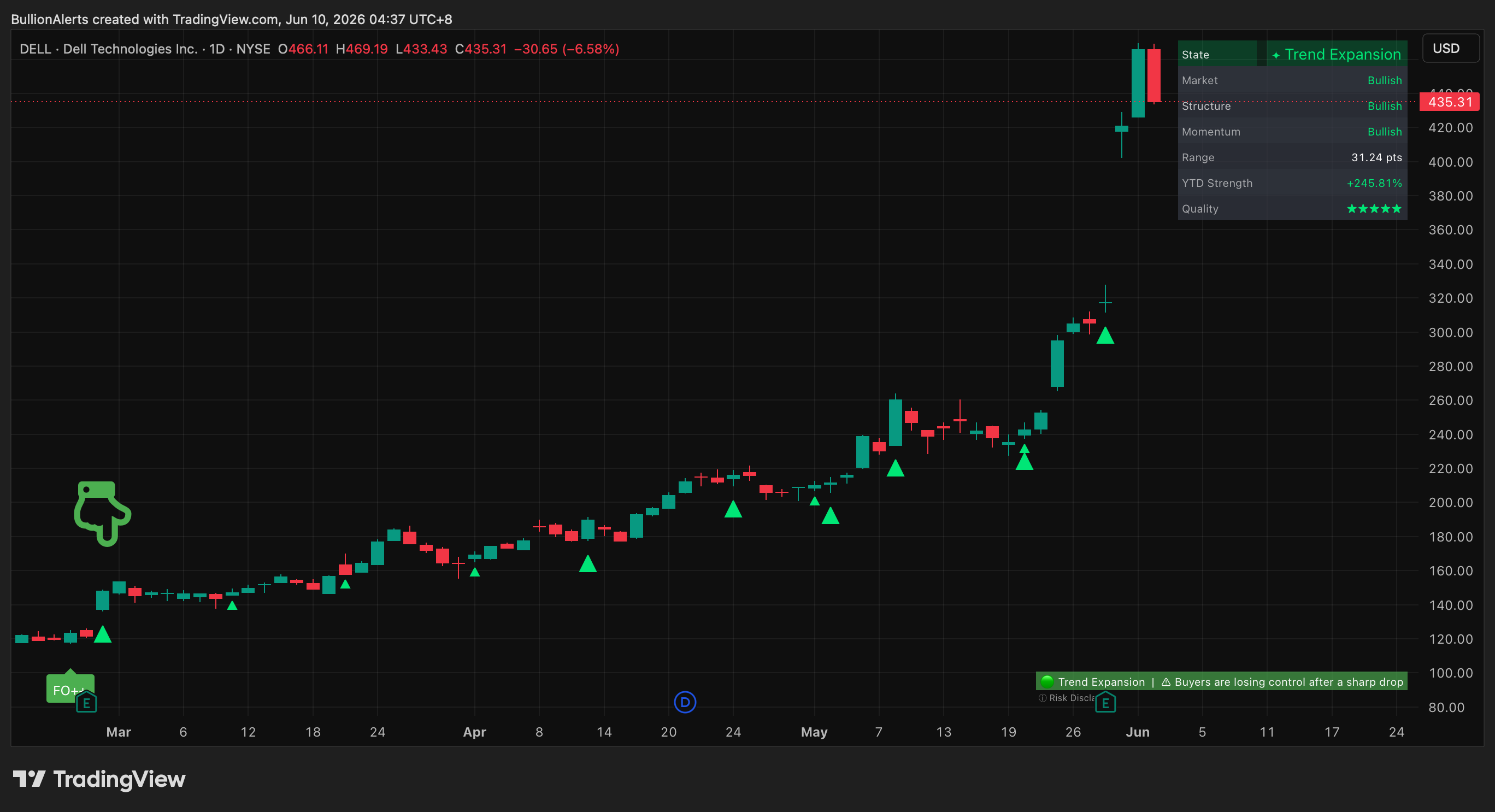Click the open price O466.11
The image size is (1495, 812).
pos(303,49)
